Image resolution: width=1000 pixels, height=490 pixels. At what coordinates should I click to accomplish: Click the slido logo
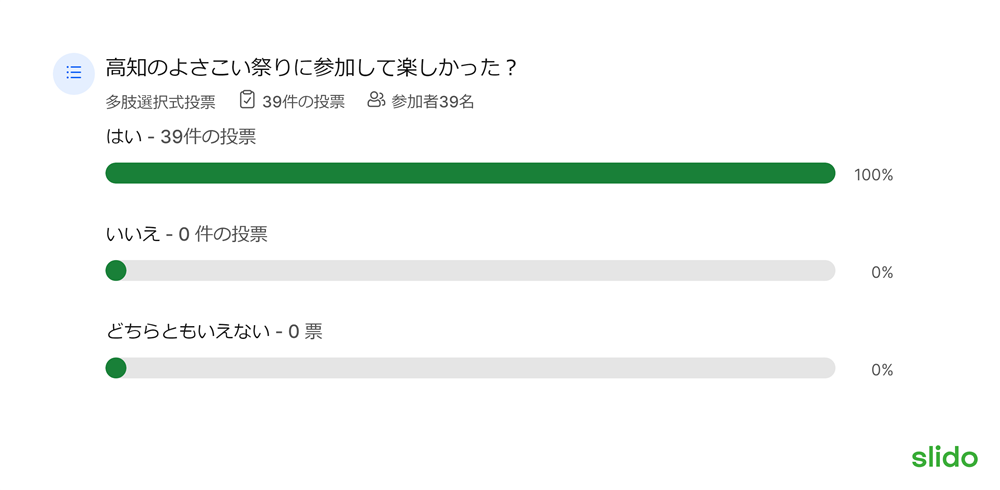pyautogui.click(x=944, y=457)
